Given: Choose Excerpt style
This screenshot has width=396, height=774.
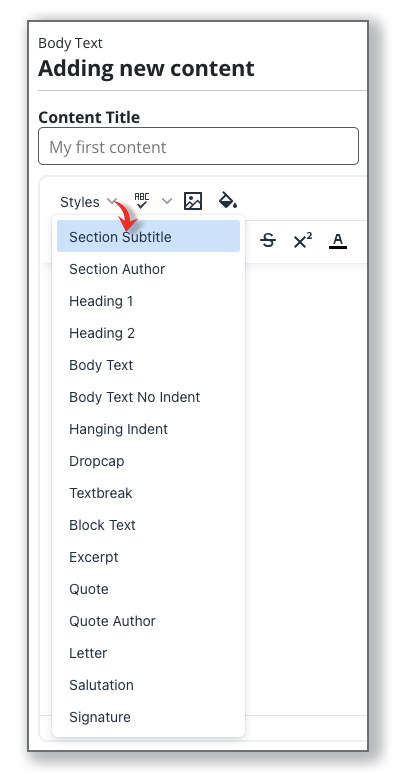Looking at the screenshot, I should pos(148,557).
